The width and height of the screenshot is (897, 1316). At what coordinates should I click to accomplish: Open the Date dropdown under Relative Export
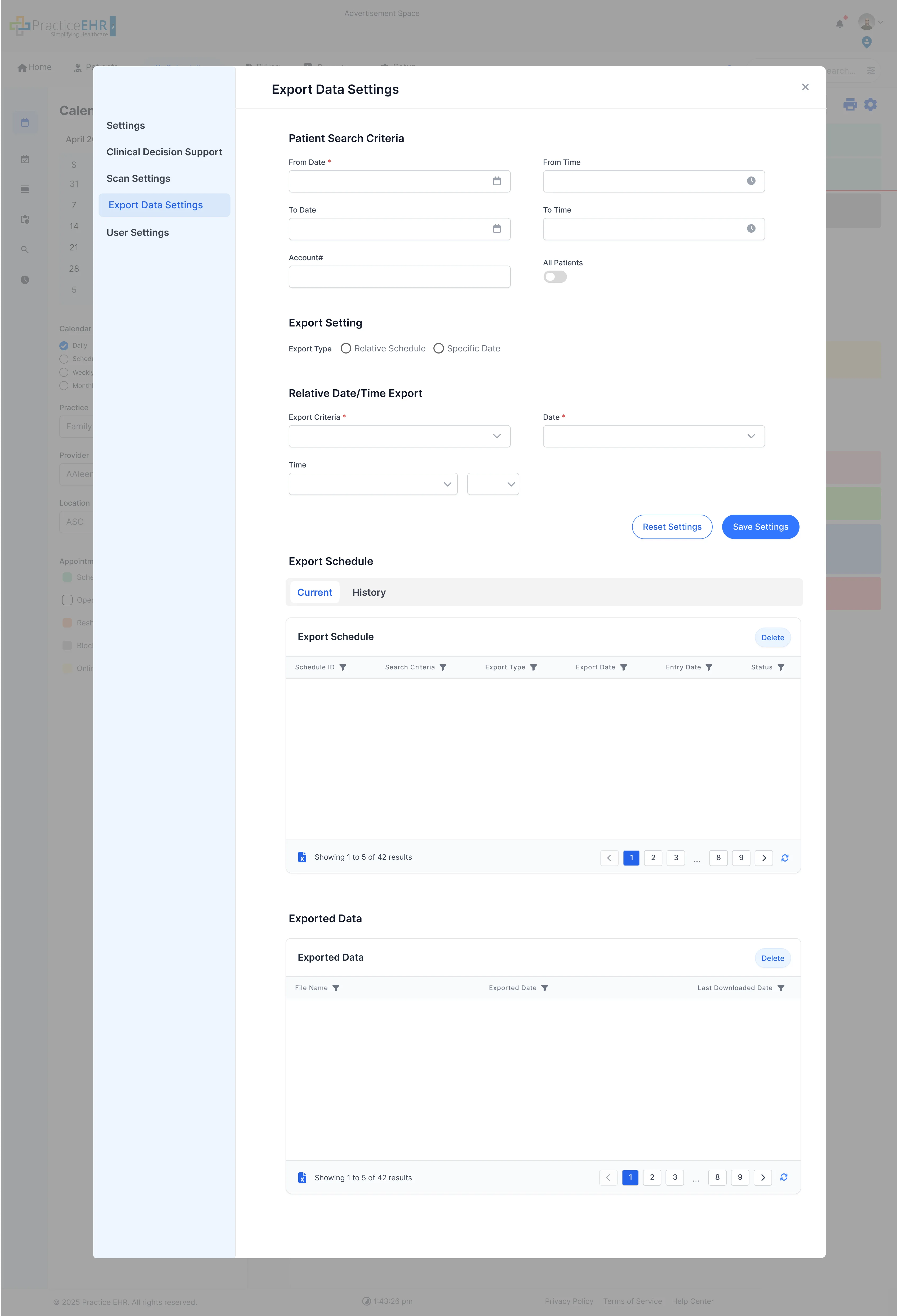[653, 436]
